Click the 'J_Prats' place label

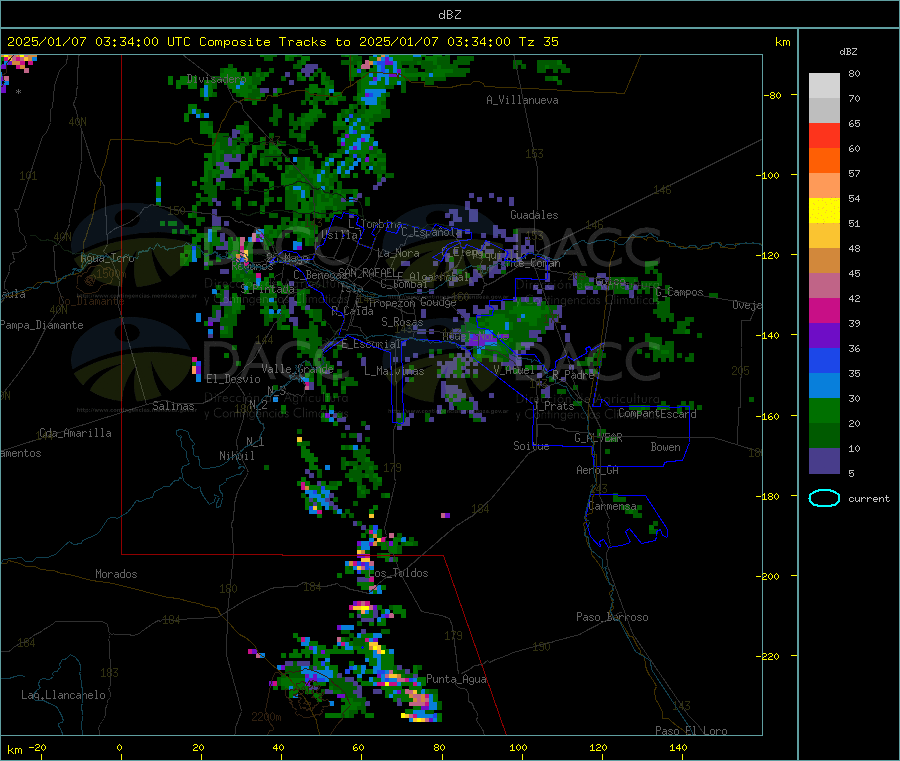tap(553, 405)
